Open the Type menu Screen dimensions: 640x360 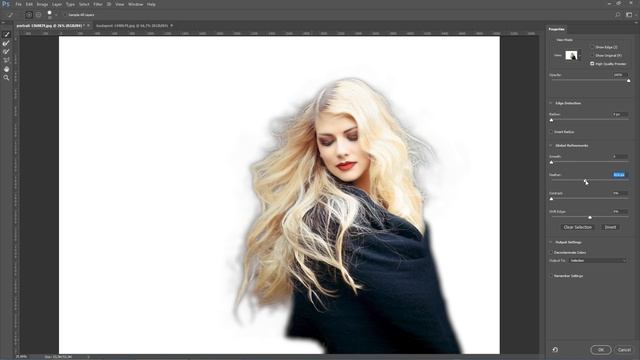71,4
